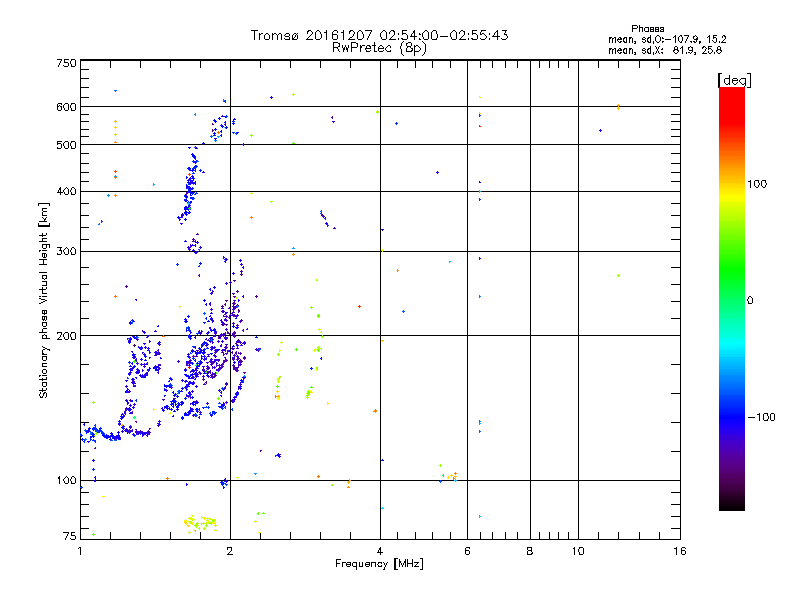Click the orange point at 12 MHz, 600 km
This screenshot has height=600, width=800.
coord(618,107)
